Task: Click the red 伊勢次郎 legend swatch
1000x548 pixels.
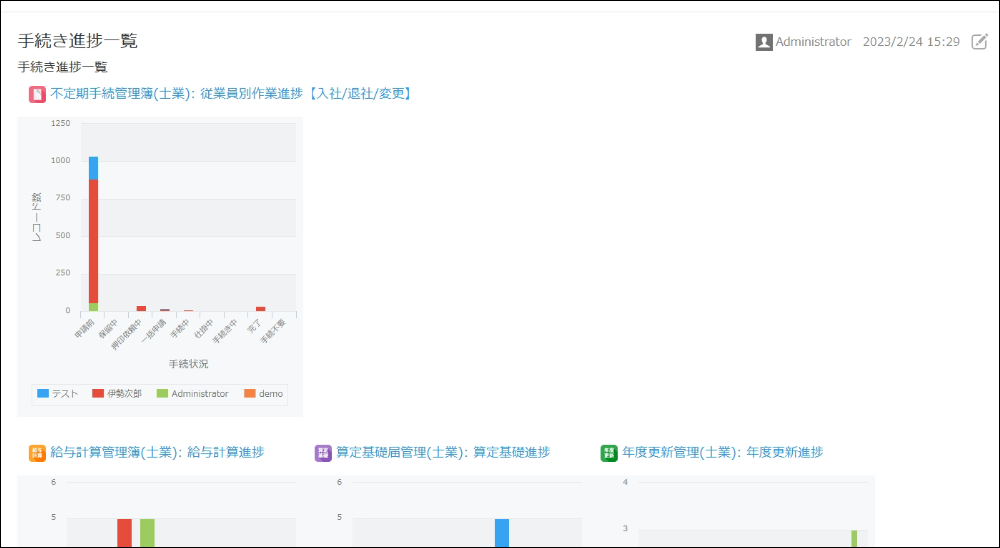Action: [98, 394]
